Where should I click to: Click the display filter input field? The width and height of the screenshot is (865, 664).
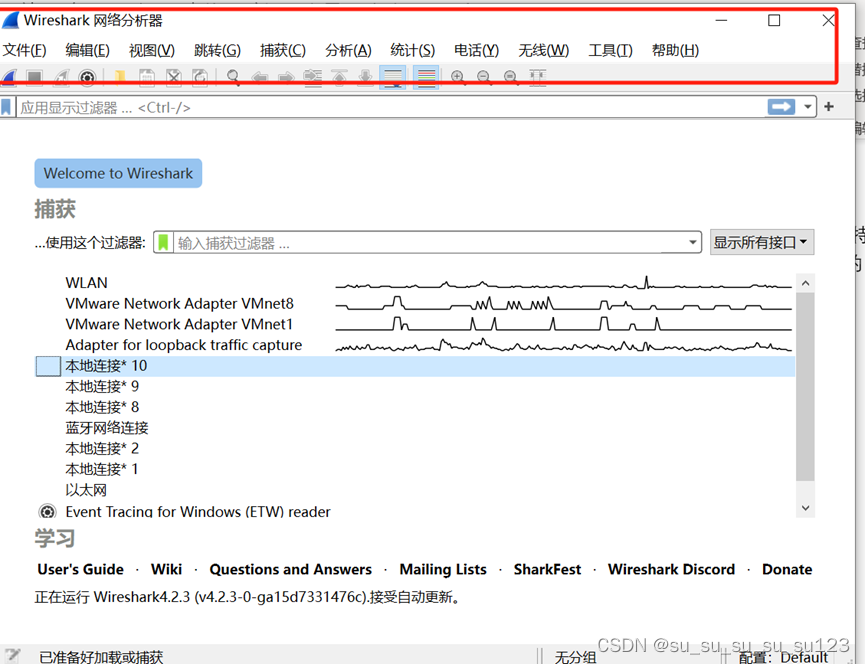click(x=392, y=107)
